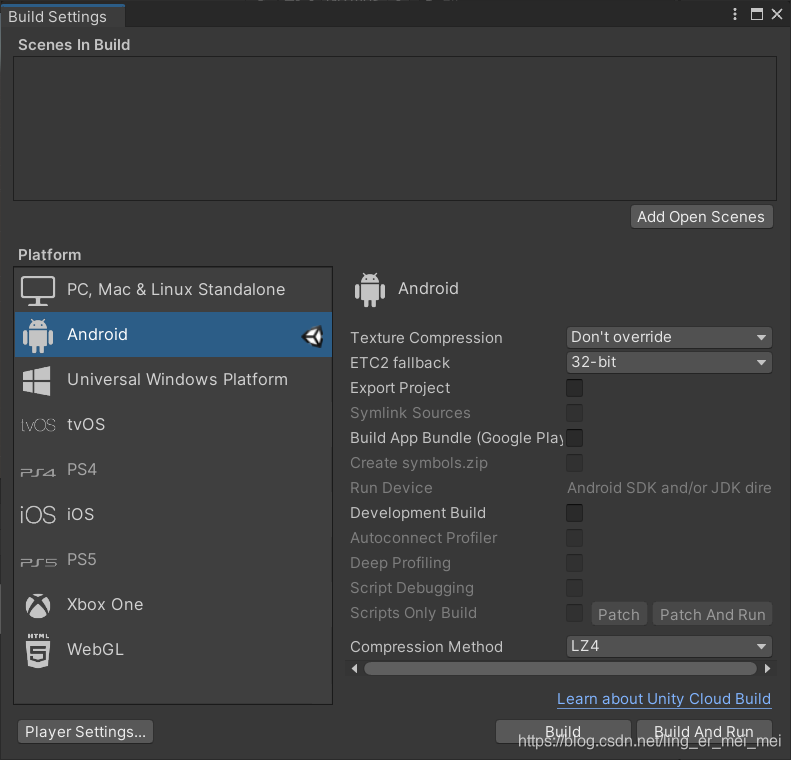This screenshot has height=760, width=791.
Task: Click the Xbox One logo icon
Action: [x=38, y=605]
